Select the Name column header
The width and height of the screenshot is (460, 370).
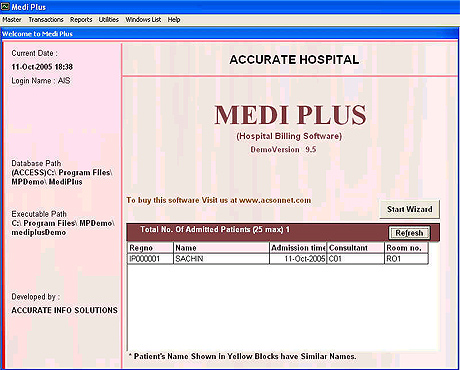point(221,248)
